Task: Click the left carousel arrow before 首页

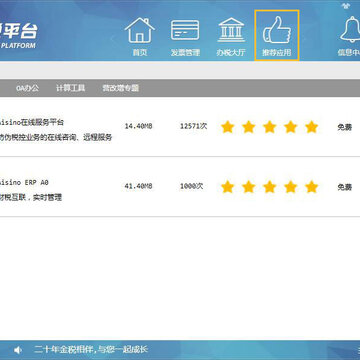Action: (112, 39)
